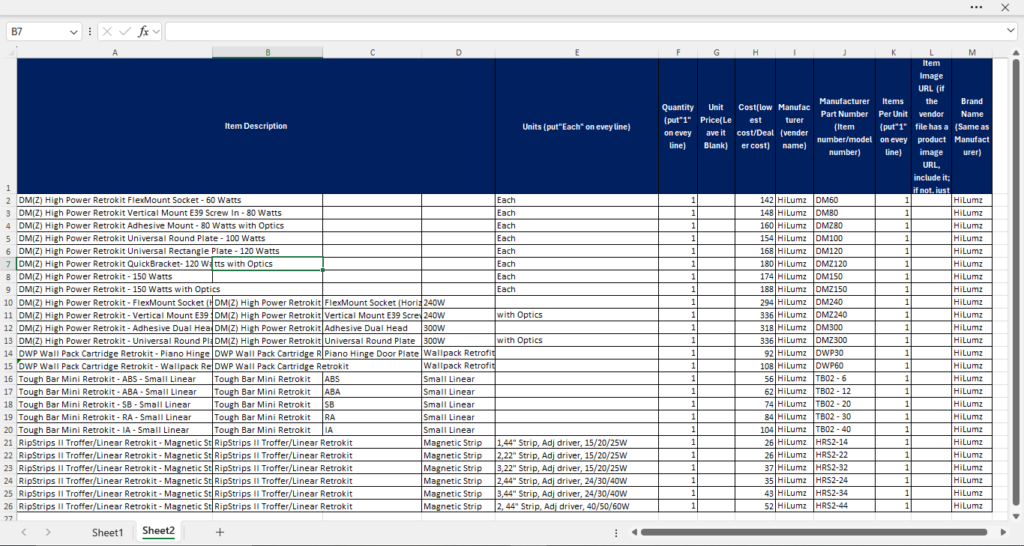Close the window with the X button
1024x546 pixels.
point(1005,7)
